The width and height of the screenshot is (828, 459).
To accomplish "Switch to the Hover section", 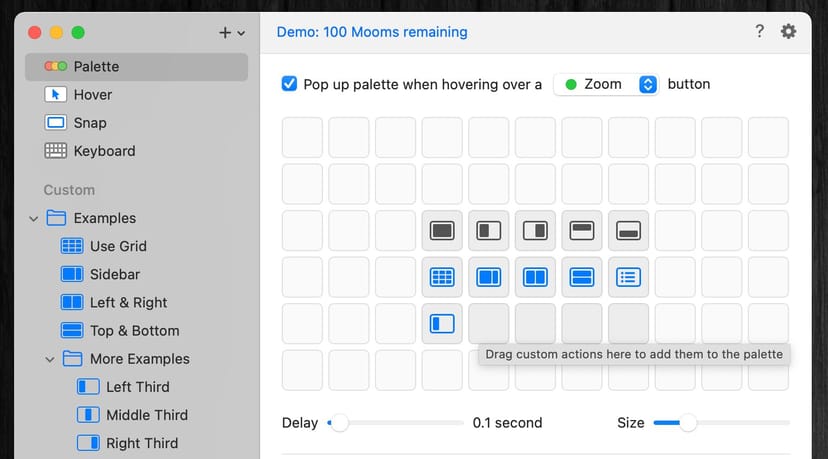I will 92,95.
